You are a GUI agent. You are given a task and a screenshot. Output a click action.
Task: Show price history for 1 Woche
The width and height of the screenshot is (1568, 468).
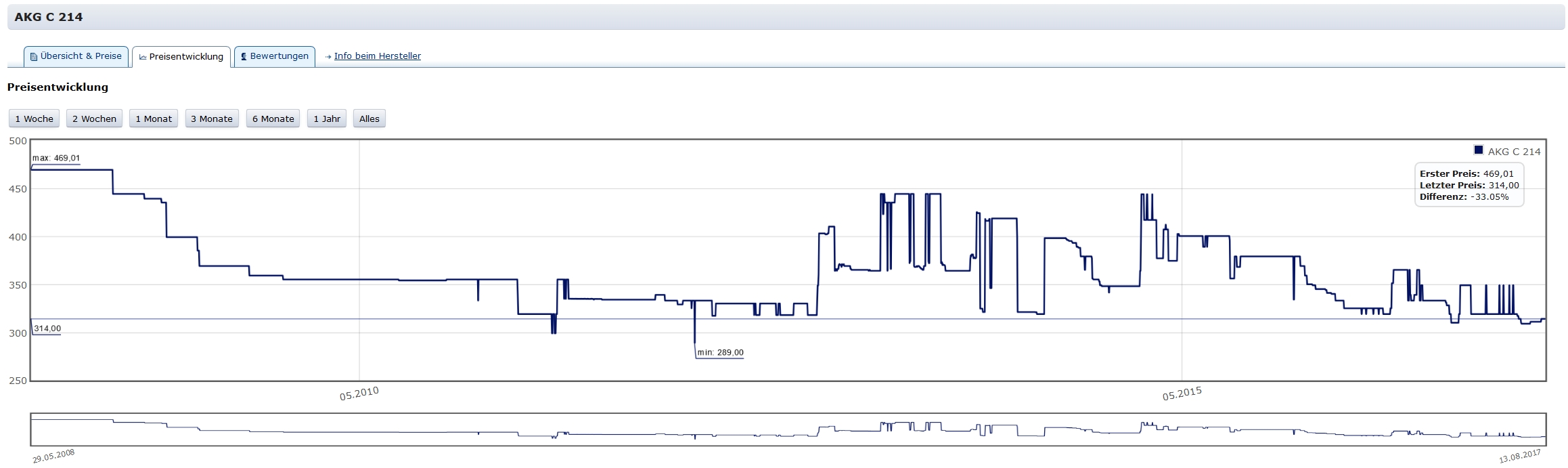(34, 119)
